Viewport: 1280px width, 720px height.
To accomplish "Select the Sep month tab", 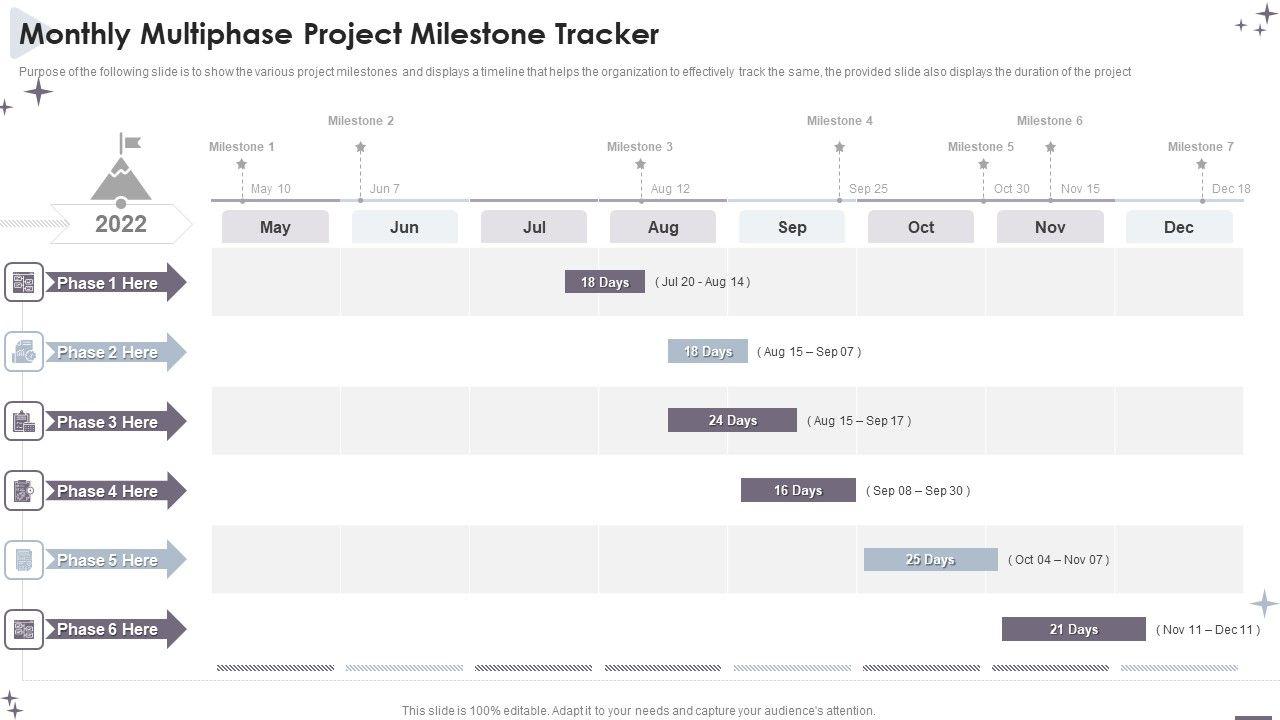I will tap(792, 227).
